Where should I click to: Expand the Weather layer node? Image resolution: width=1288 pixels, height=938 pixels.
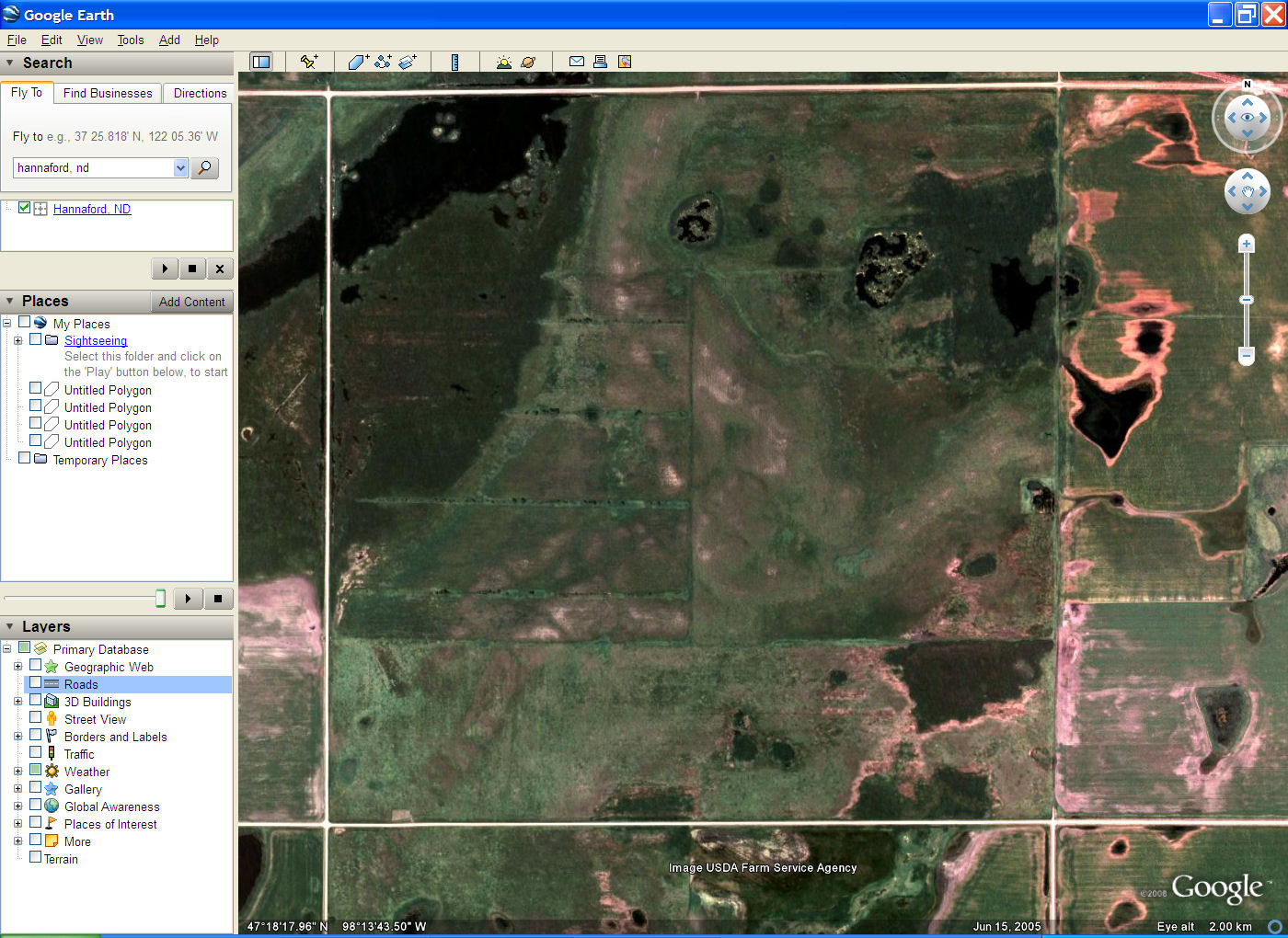17,772
